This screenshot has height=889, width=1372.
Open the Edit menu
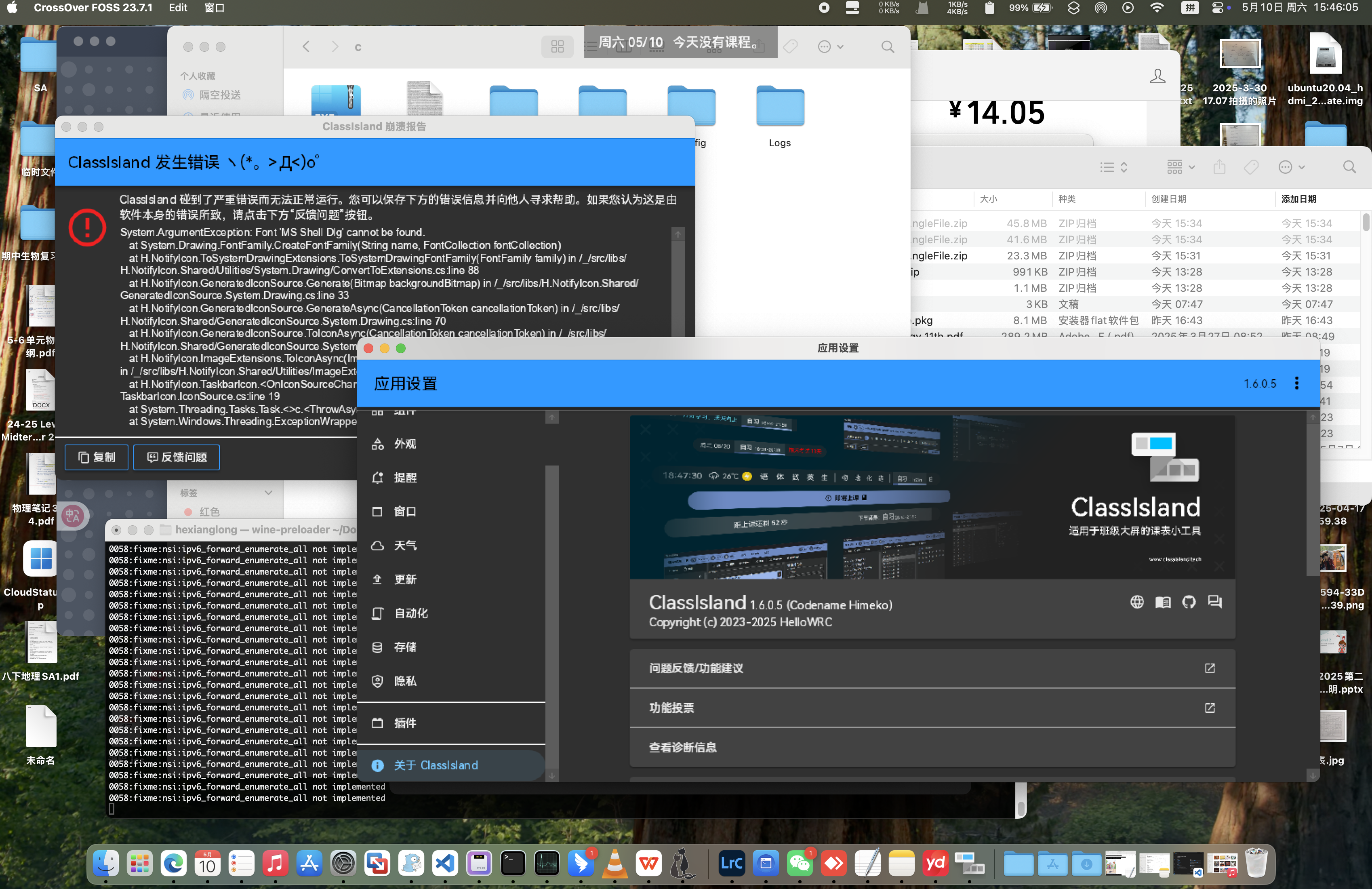pyautogui.click(x=177, y=8)
